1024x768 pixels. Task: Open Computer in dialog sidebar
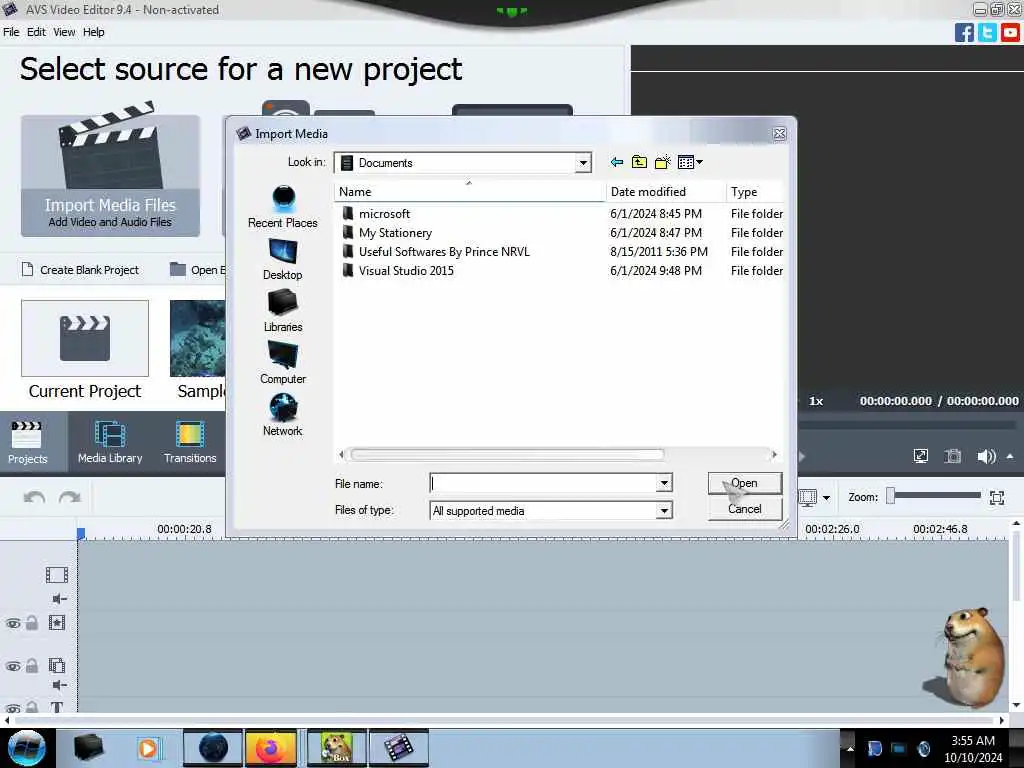pos(283,363)
